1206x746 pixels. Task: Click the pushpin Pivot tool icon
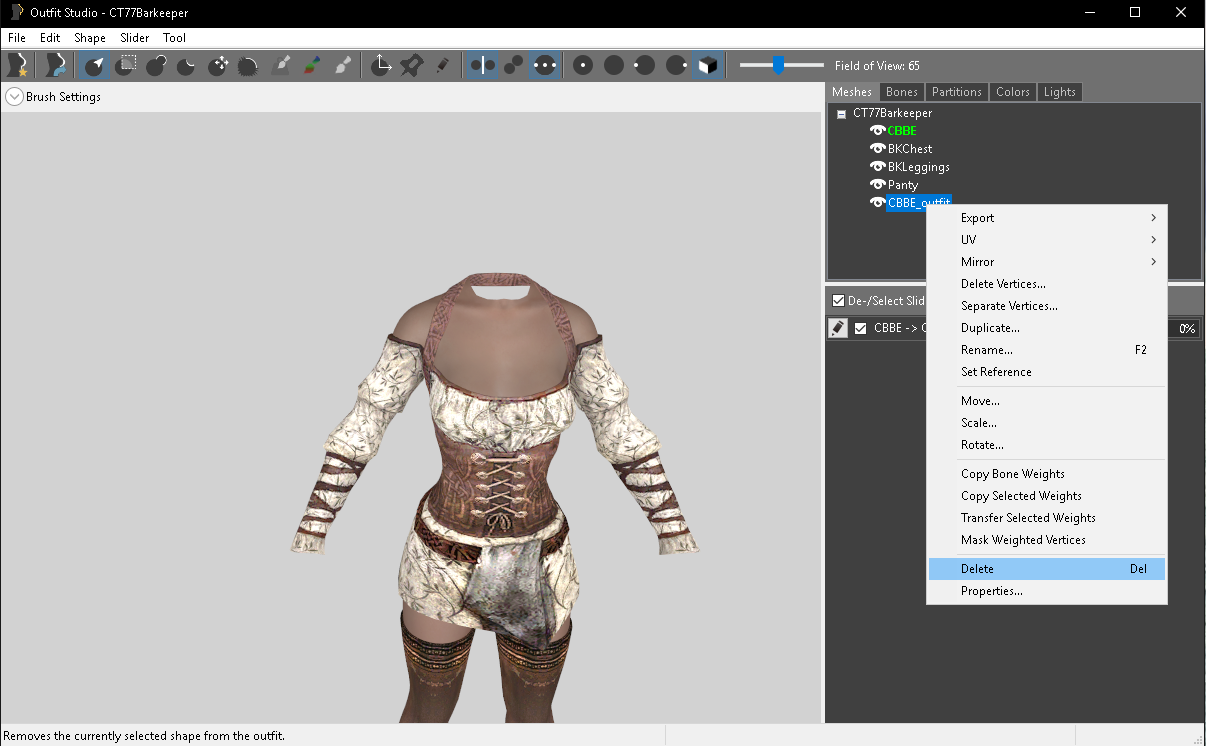pyautogui.click(x=411, y=66)
